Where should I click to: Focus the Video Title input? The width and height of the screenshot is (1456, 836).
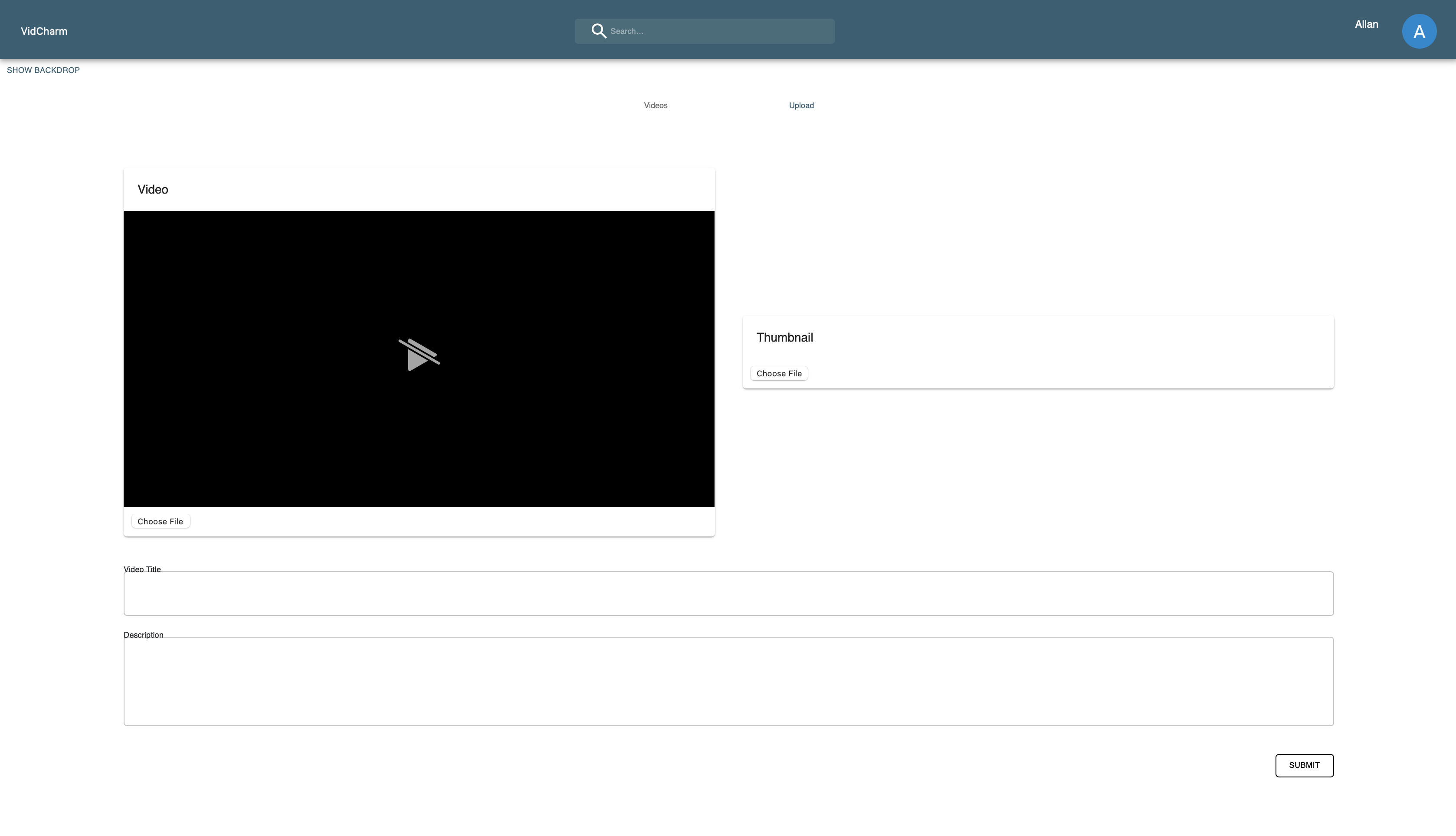coord(729,593)
